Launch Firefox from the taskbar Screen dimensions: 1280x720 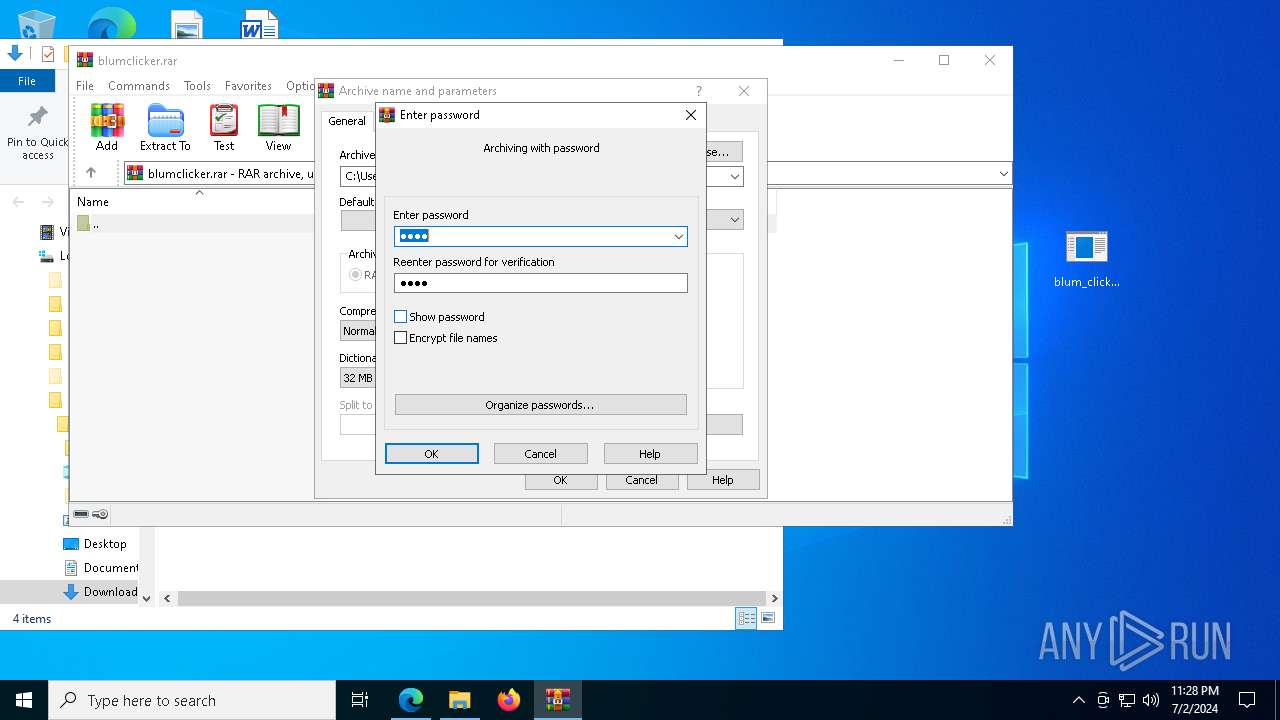[x=509, y=700]
